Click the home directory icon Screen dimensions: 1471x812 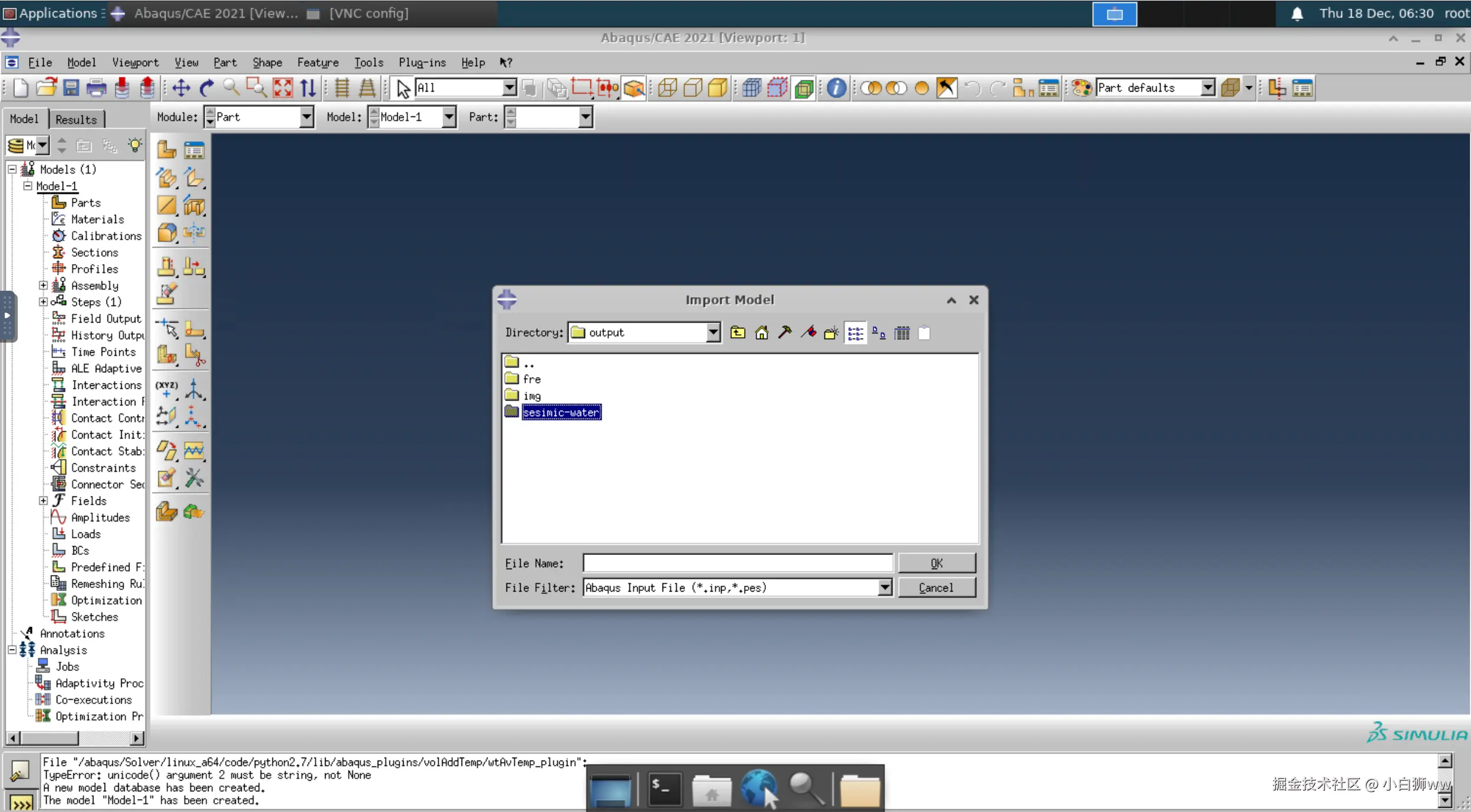(x=761, y=333)
